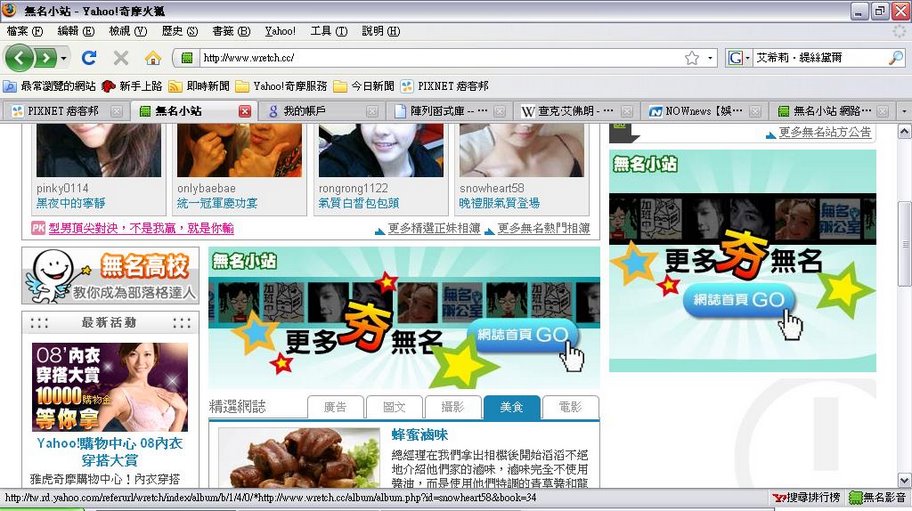Open the 檢視 (V) menu
The width and height of the screenshot is (912, 511).
click(x=128, y=31)
